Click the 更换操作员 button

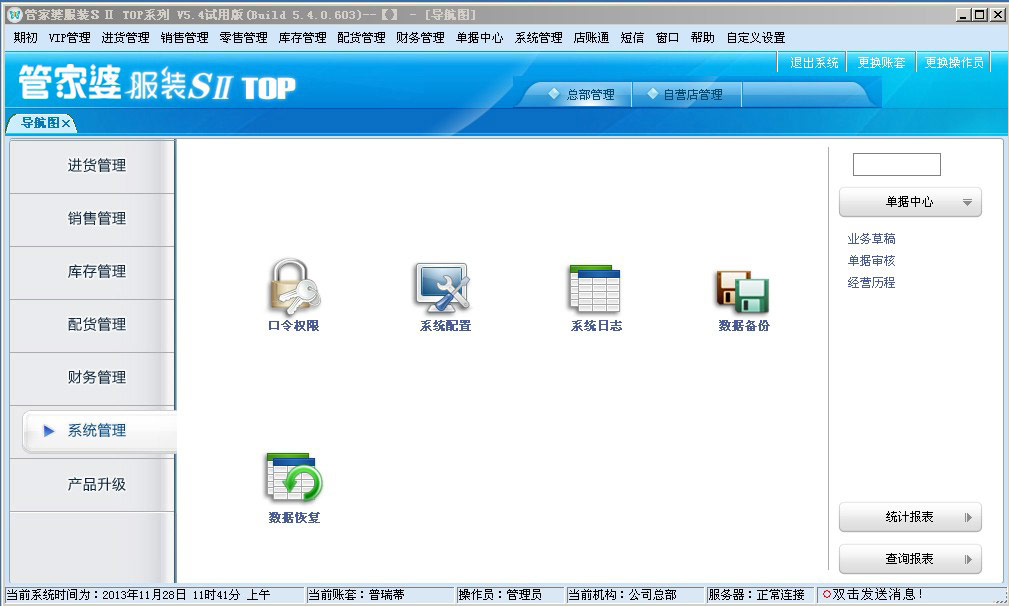click(x=954, y=62)
